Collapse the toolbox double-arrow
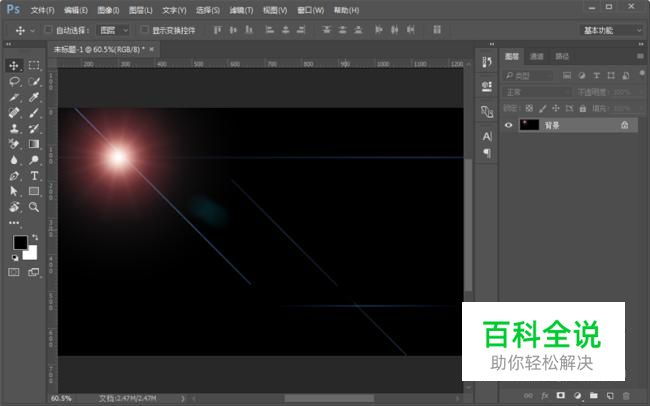Screen dimensions: 650x406 [9, 44]
